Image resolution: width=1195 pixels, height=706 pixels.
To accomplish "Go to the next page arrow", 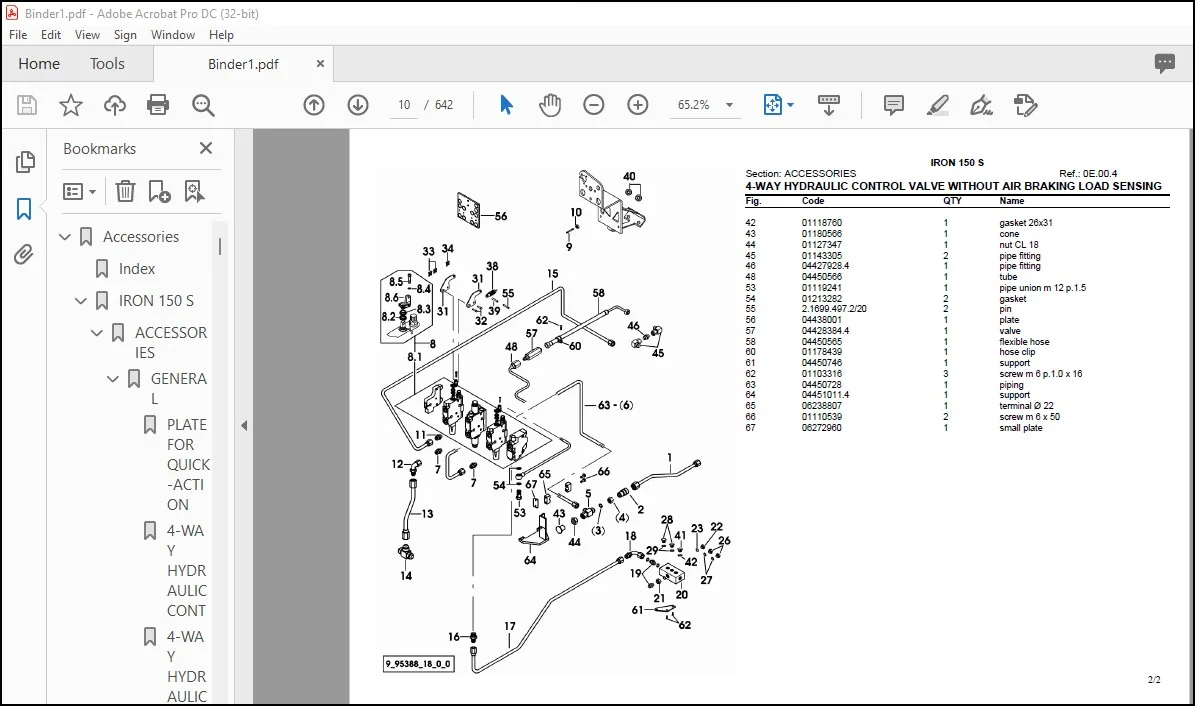I will (x=358, y=105).
